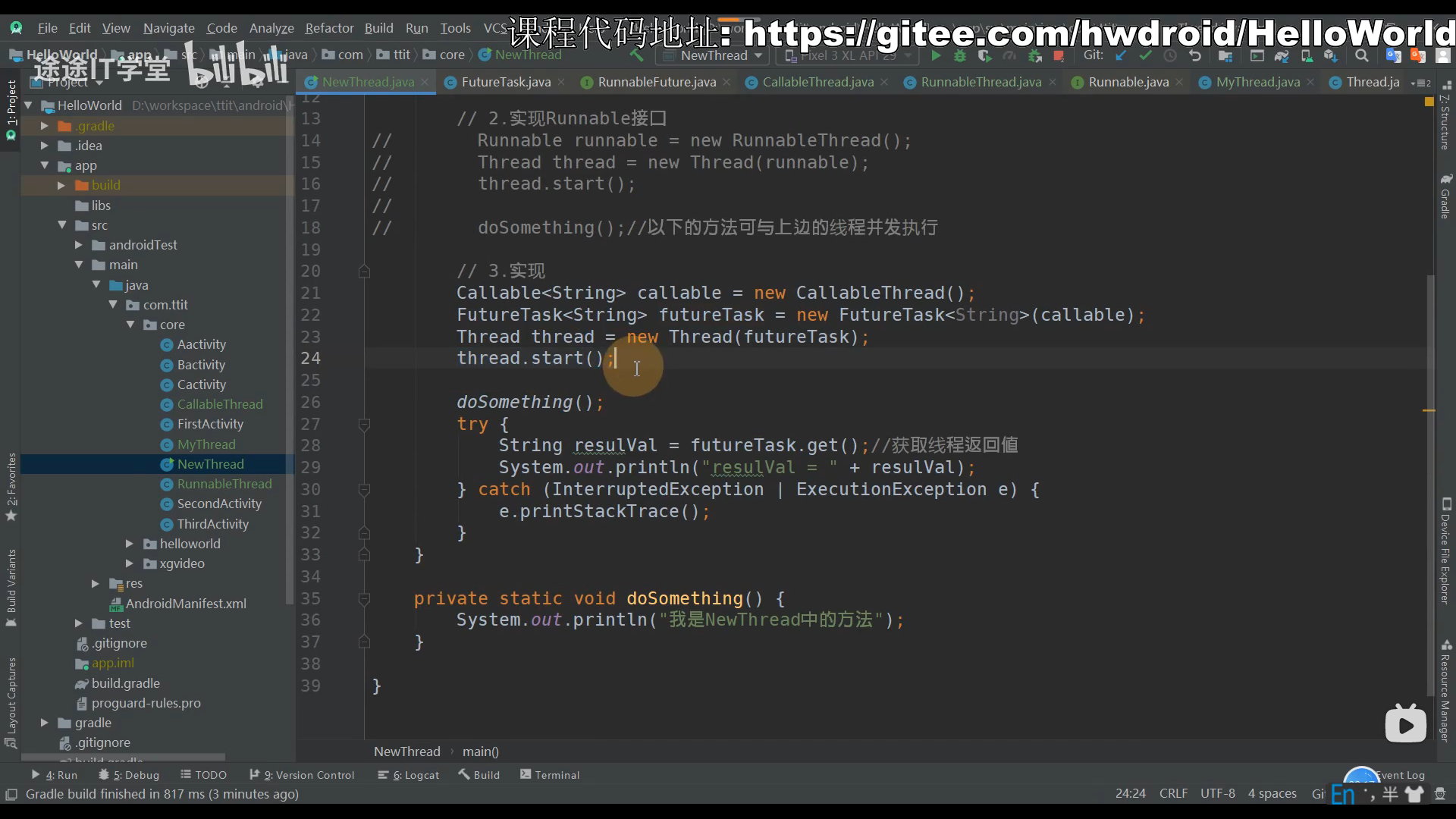Close the NewThread.java tab
Screen dimensions: 1456x819
425,82
